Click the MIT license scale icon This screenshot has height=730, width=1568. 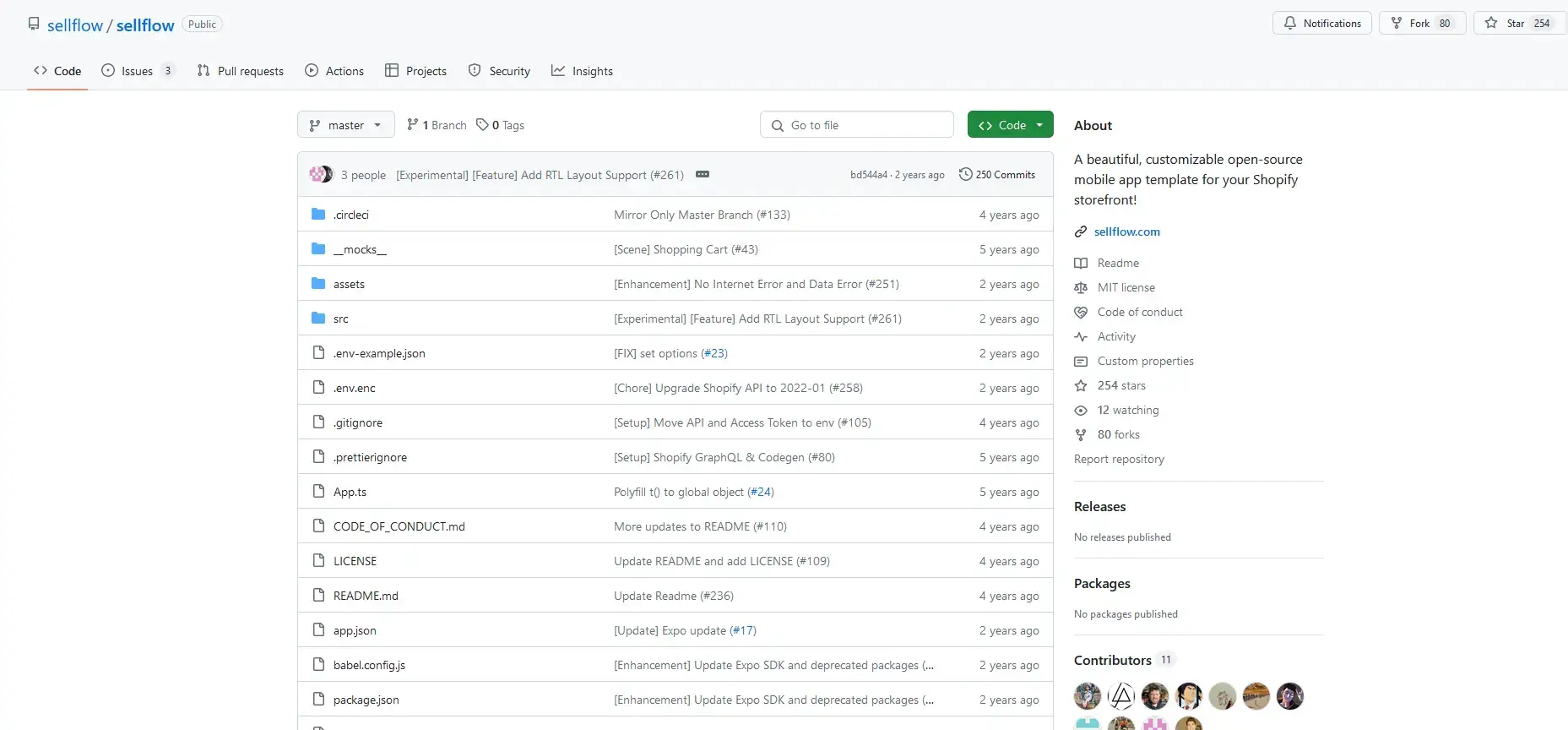[1081, 287]
